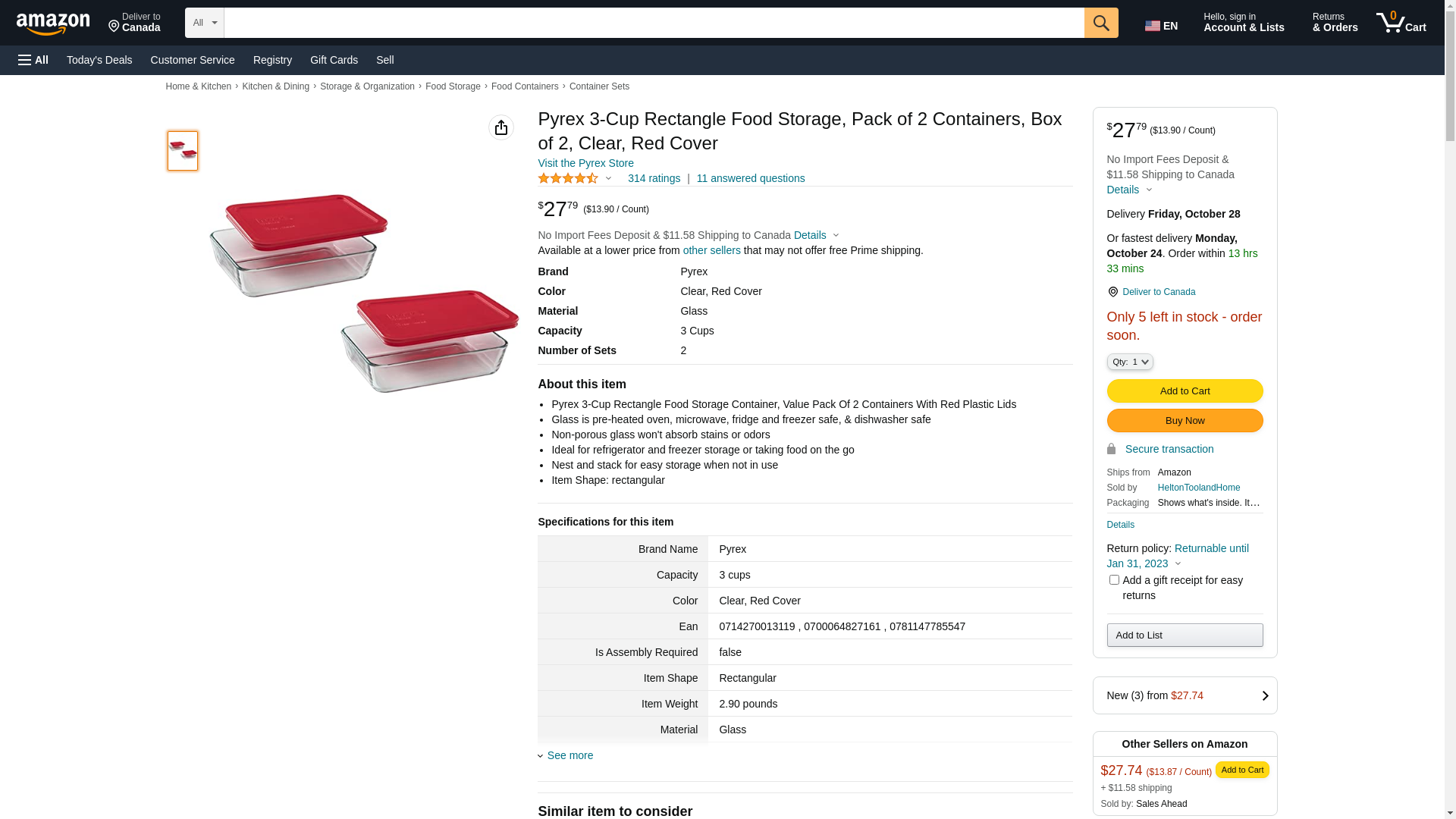This screenshot has width=1456, height=819.
Task: Open the Qty quantity dropdown
Action: 1130,362
